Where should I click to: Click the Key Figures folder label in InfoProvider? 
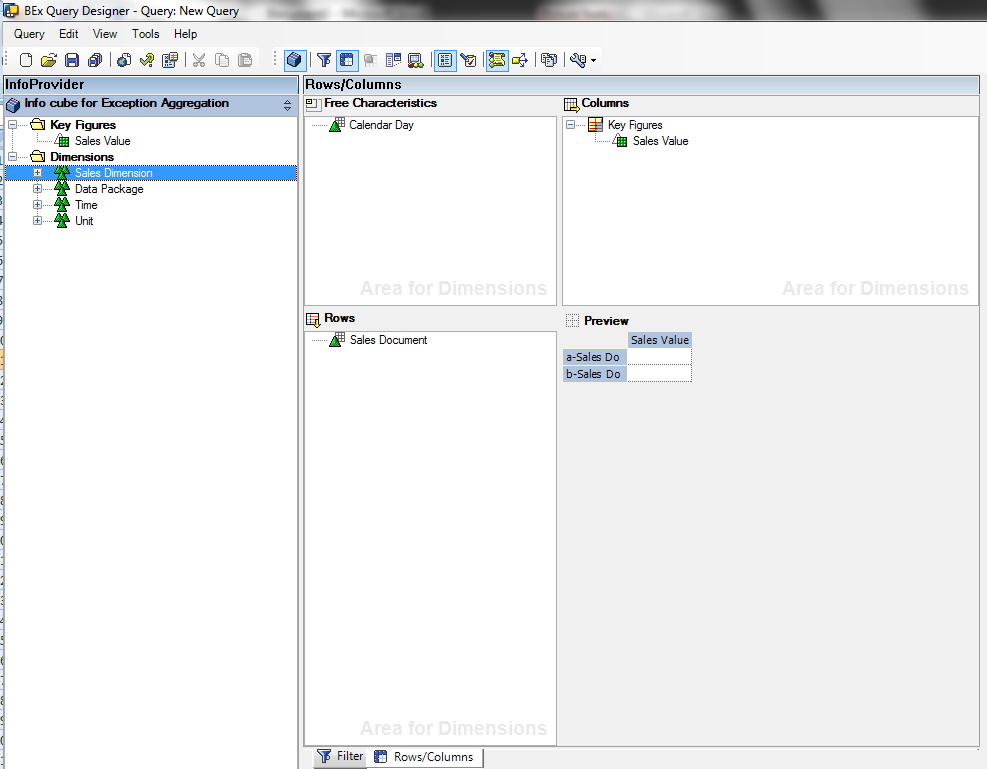click(x=83, y=125)
